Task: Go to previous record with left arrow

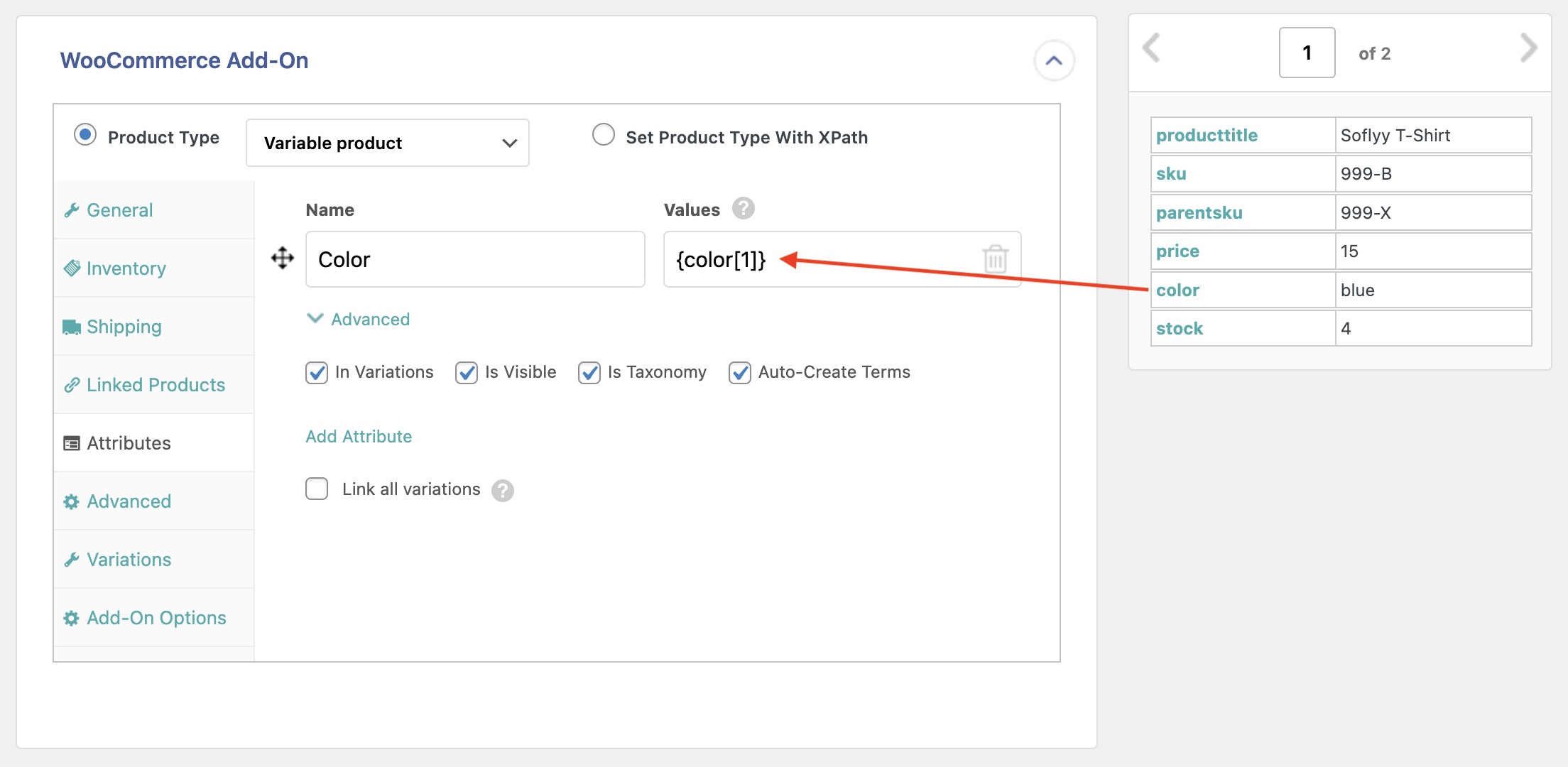Action: point(1152,48)
